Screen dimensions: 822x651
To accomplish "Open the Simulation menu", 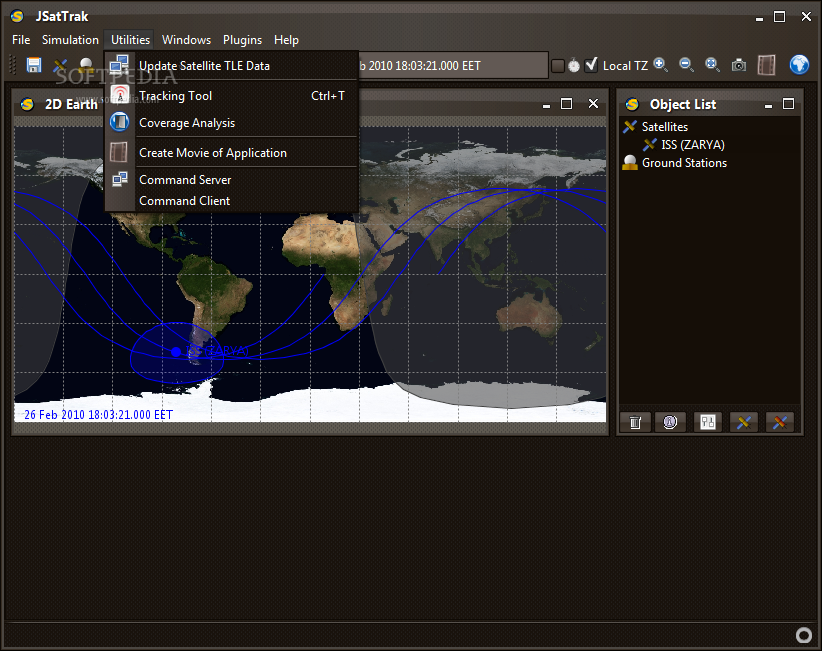I will (70, 40).
